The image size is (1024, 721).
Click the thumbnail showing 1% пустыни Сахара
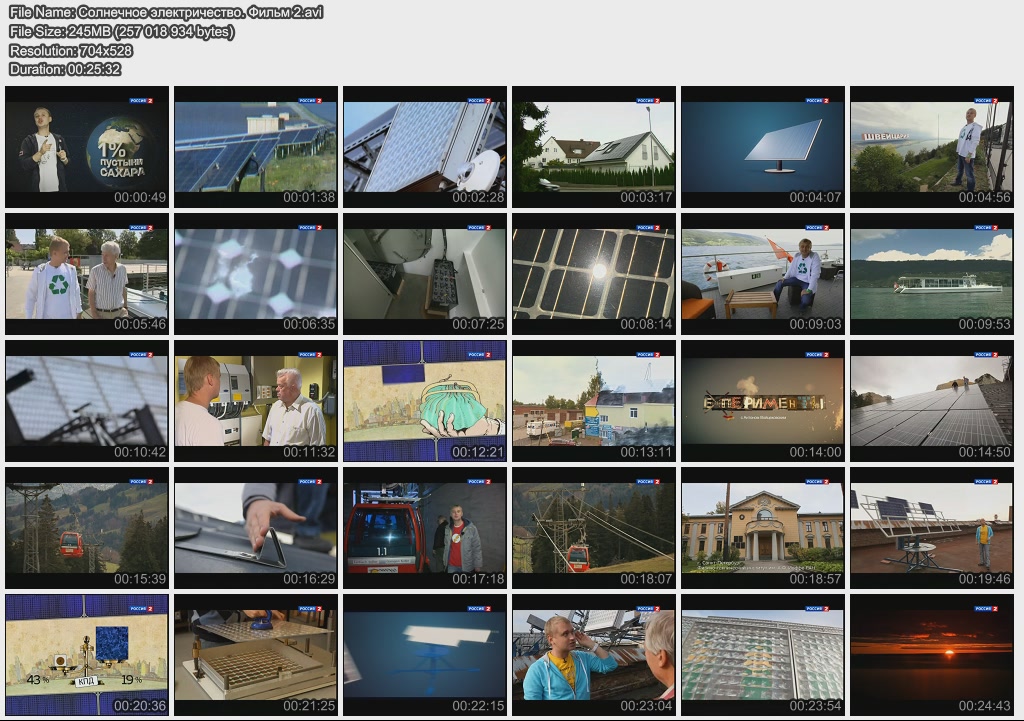(87, 147)
